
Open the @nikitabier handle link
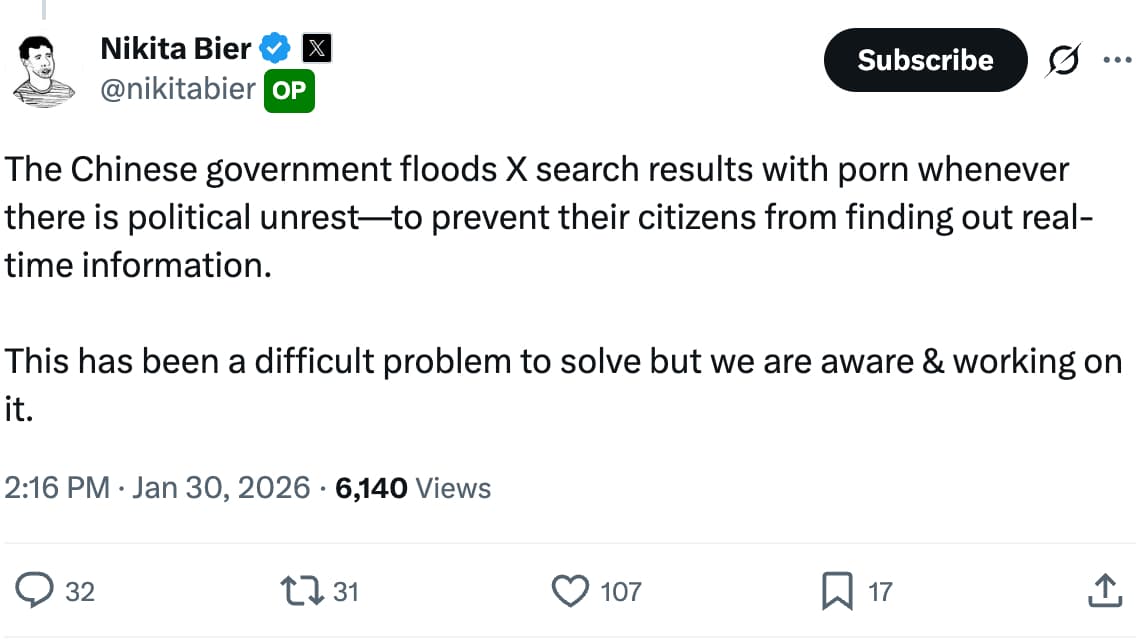click(x=178, y=90)
